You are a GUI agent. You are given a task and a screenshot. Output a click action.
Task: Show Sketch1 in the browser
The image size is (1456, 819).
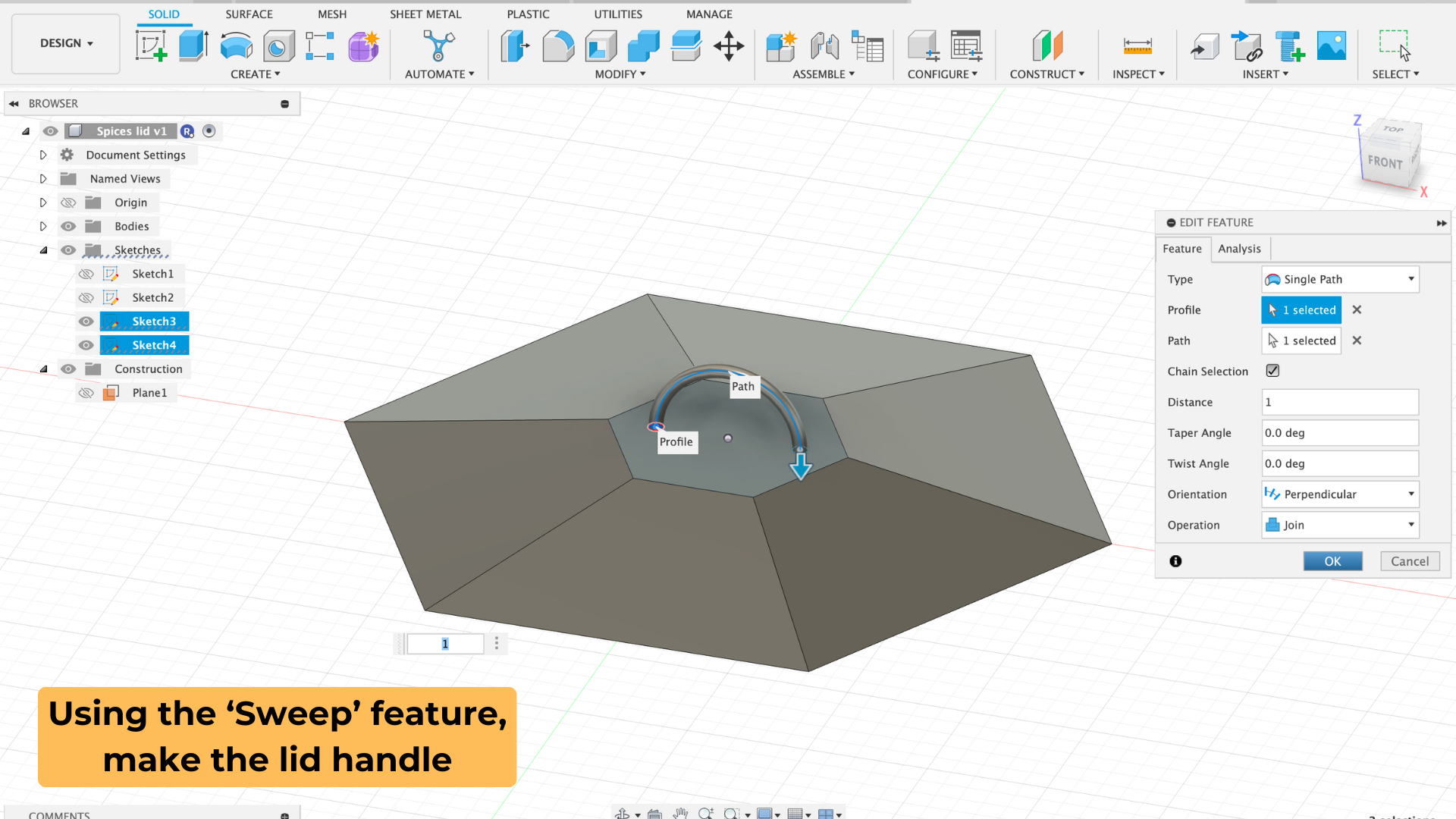pyautogui.click(x=86, y=274)
